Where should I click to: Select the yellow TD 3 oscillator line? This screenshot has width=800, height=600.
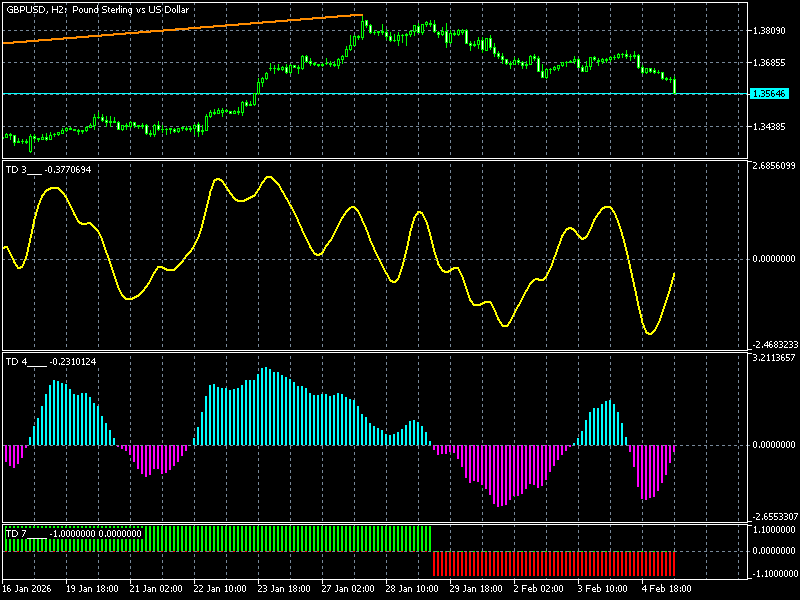pyautogui.click(x=339, y=255)
